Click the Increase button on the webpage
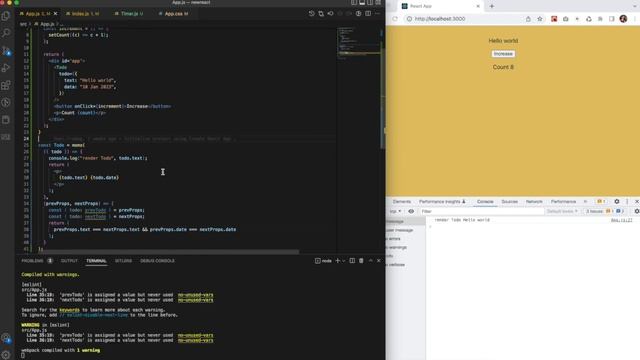The image size is (640, 360). tap(503, 54)
